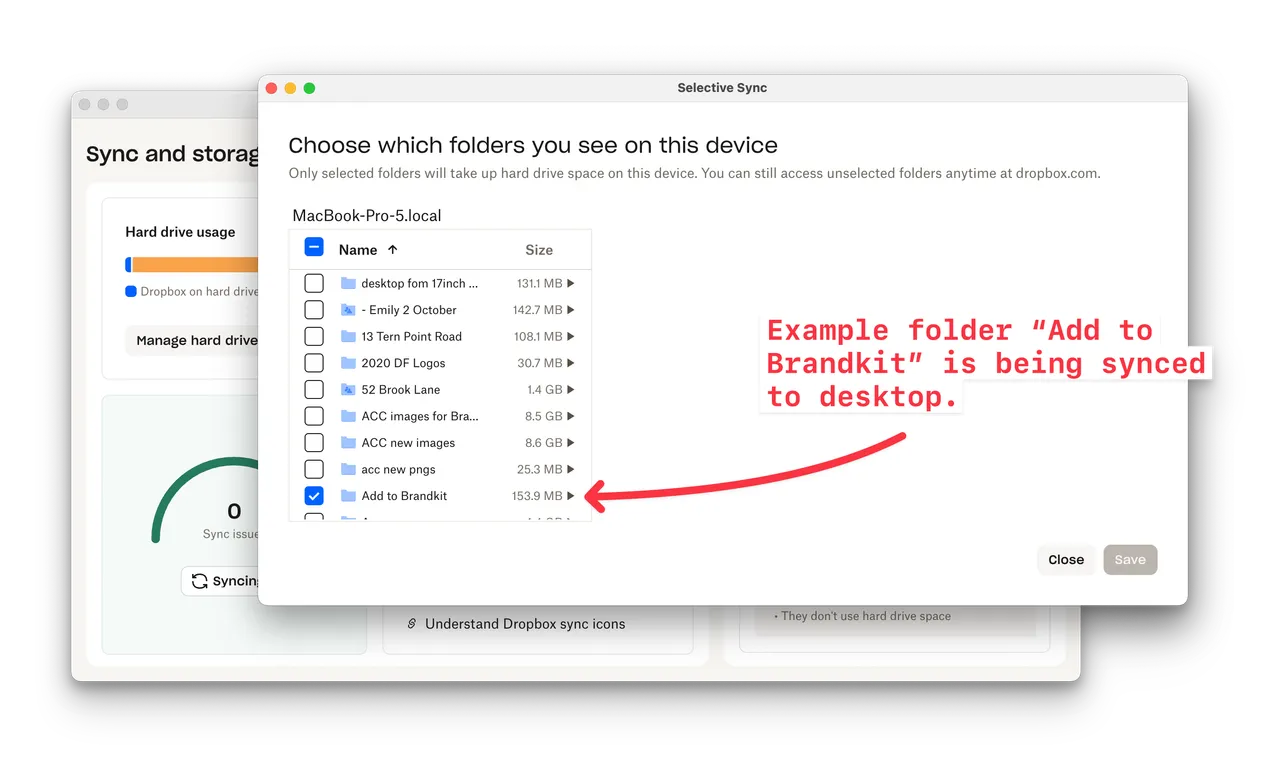Expand the acc new pngs folder disclosure triangle
The width and height of the screenshot is (1280, 760).
coord(571,470)
